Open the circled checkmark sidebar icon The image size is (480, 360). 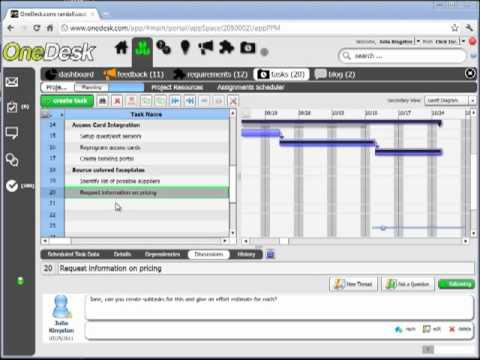tap(12, 186)
